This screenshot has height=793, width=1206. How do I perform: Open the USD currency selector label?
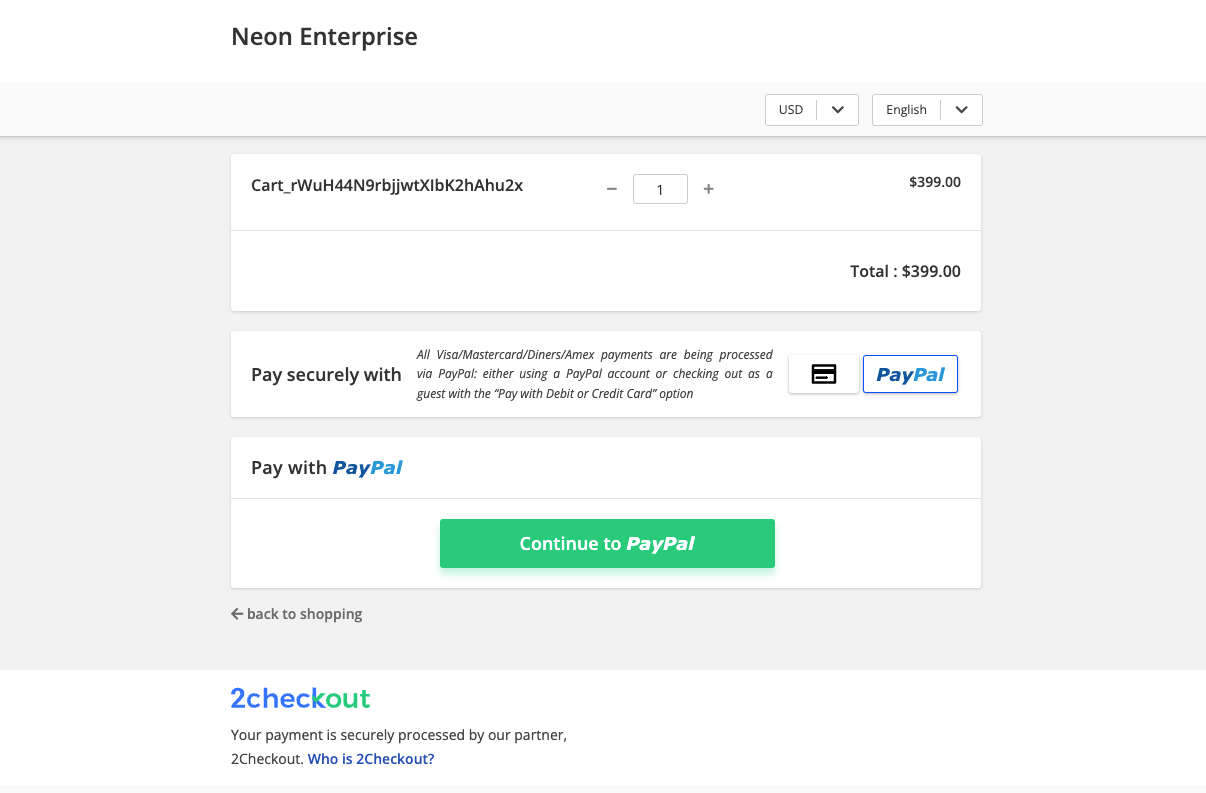pos(791,110)
